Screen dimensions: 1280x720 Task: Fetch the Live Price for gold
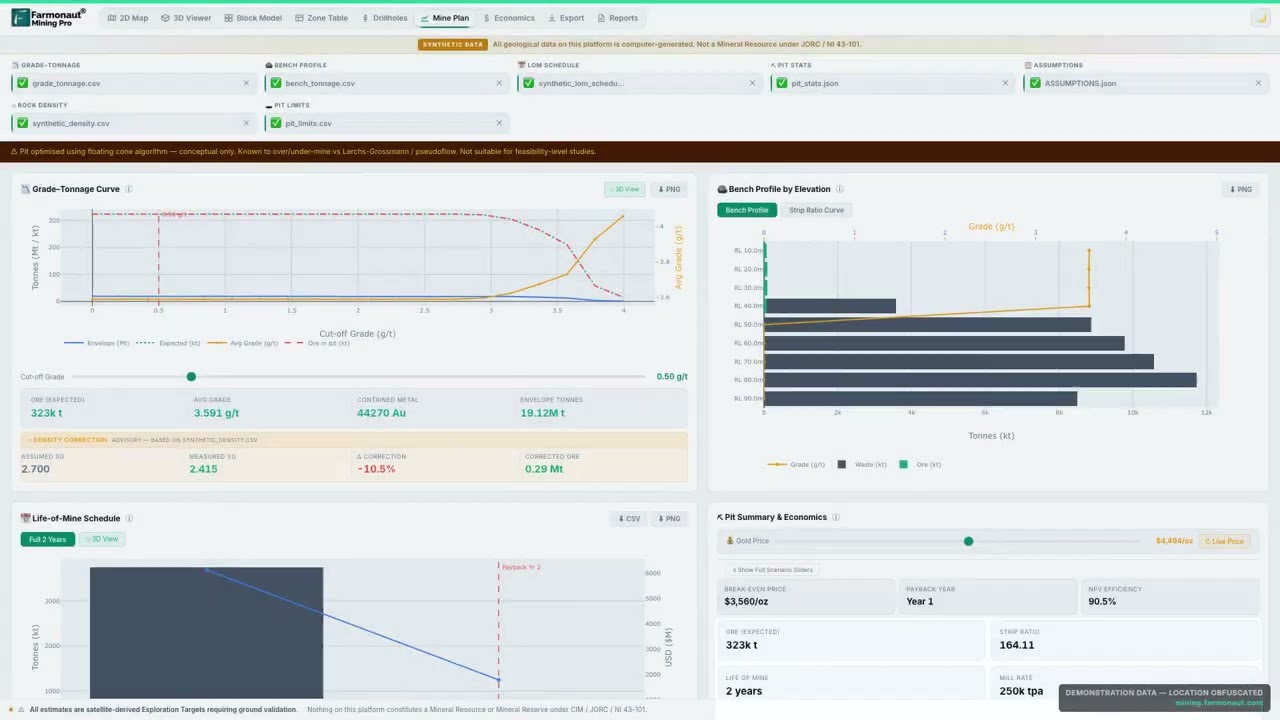[x=1224, y=541]
